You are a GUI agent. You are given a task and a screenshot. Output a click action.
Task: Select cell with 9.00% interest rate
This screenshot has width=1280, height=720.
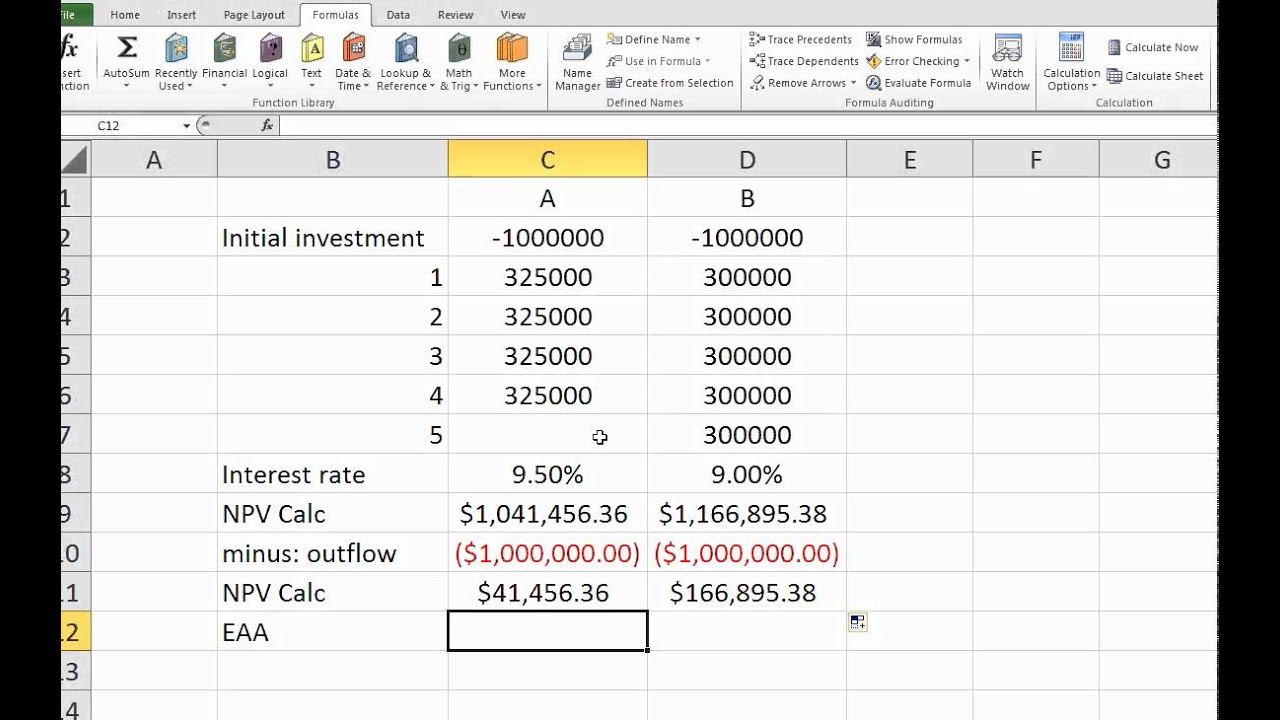click(747, 474)
